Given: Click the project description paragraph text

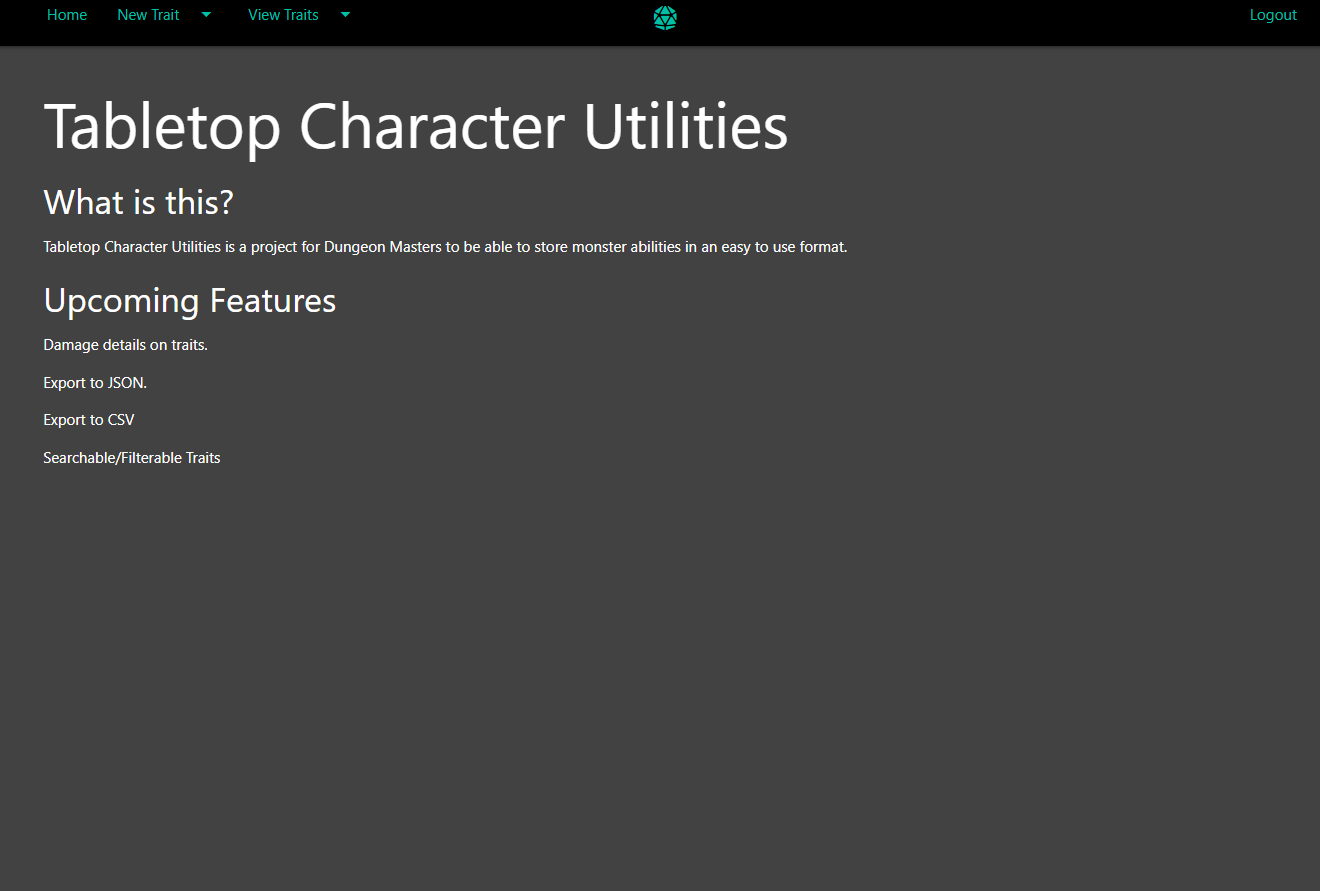Looking at the screenshot, I should (x=445, y=247).
